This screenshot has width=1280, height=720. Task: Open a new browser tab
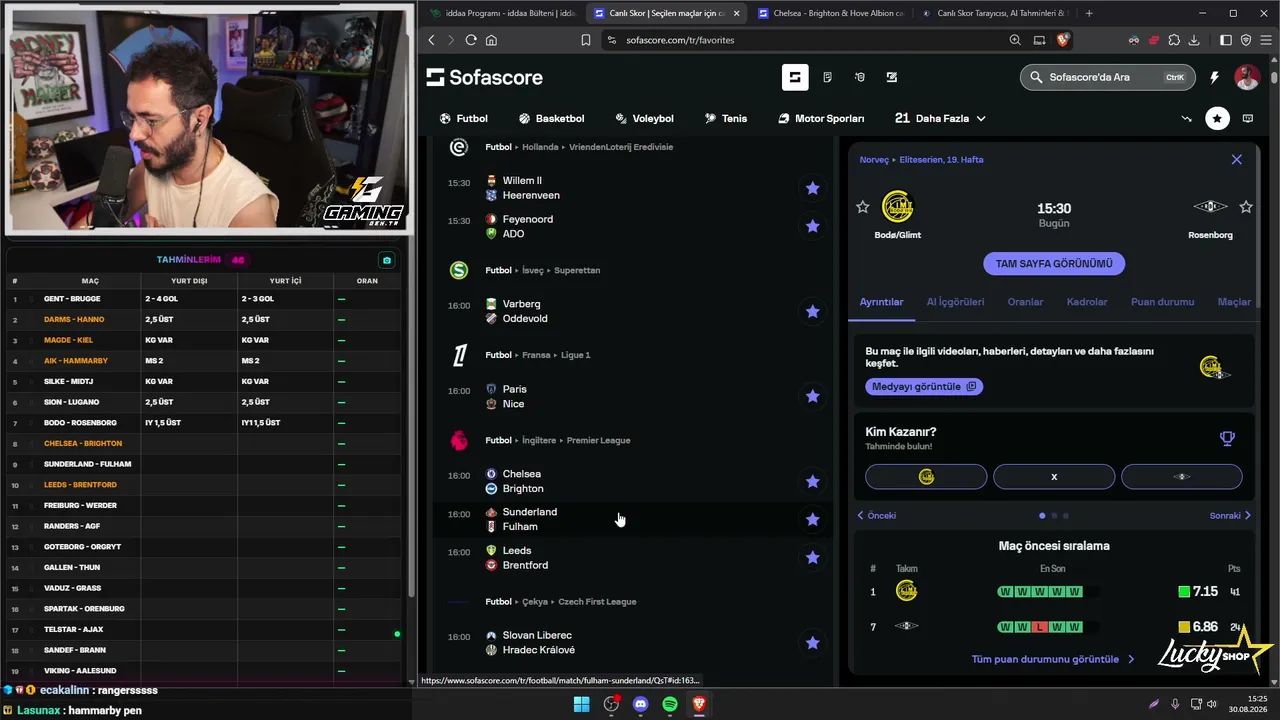(x=1089, y=13)
